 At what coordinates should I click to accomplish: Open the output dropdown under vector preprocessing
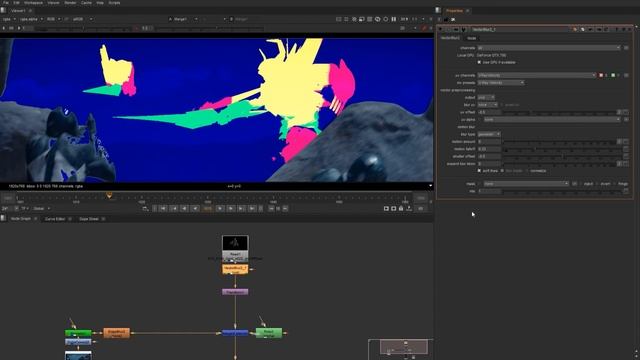[x=486, y=97]
